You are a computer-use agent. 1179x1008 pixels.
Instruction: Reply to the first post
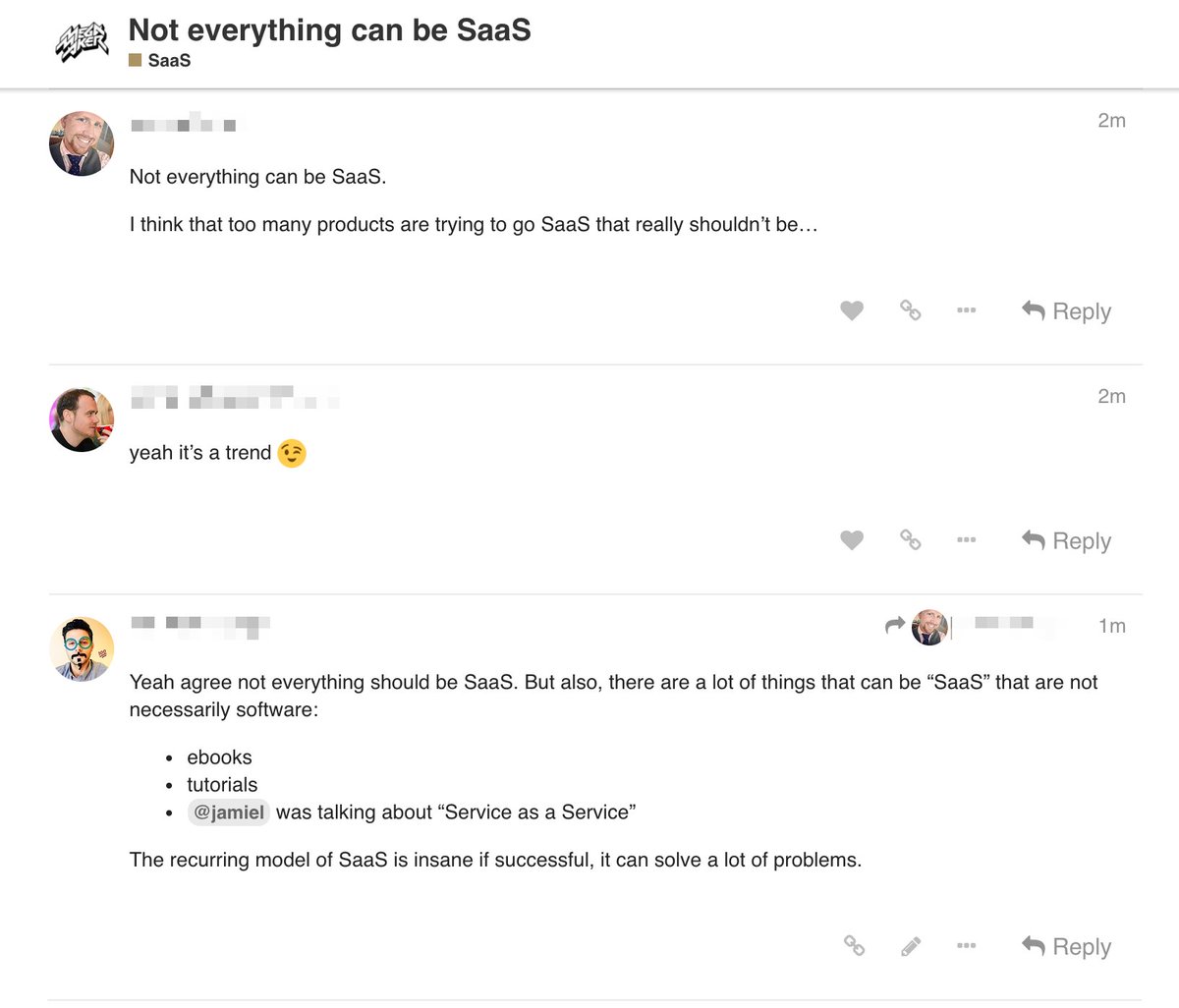click(1067, 311)
